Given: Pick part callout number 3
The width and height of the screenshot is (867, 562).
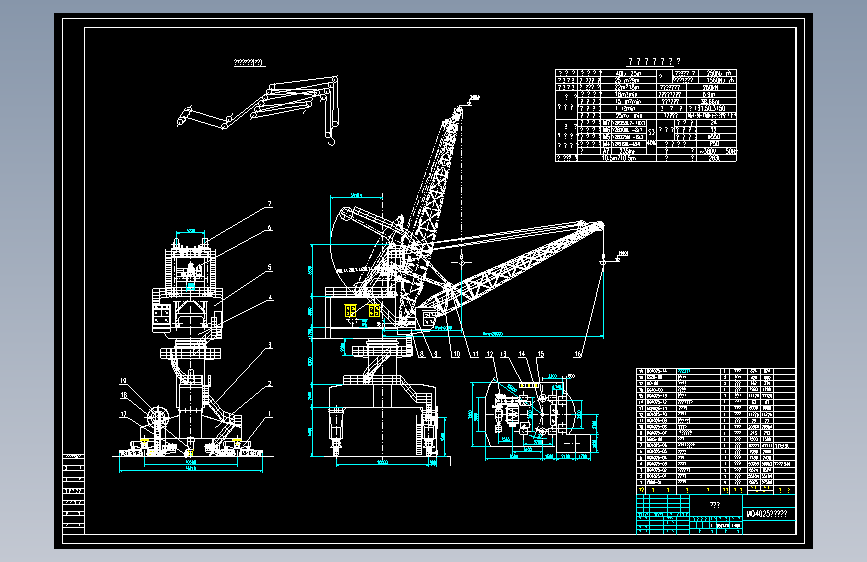Looking at the screenshot, I should point(270,345).
